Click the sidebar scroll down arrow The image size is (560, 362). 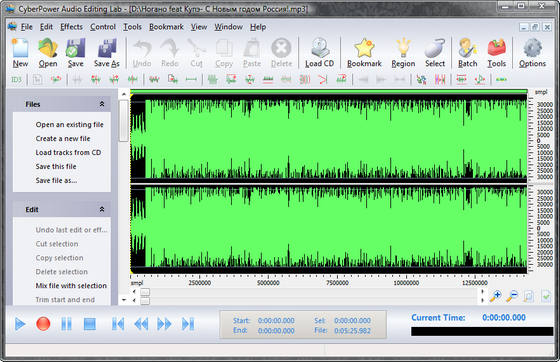tap(124, 300)
